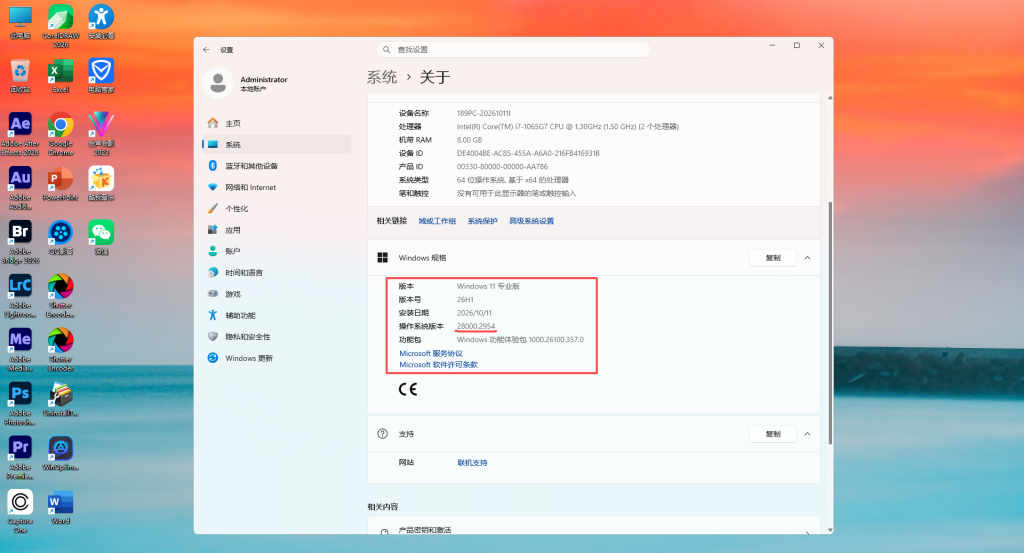Open 应用 settings page
1024x553 pixels.
tap(277, 230)
